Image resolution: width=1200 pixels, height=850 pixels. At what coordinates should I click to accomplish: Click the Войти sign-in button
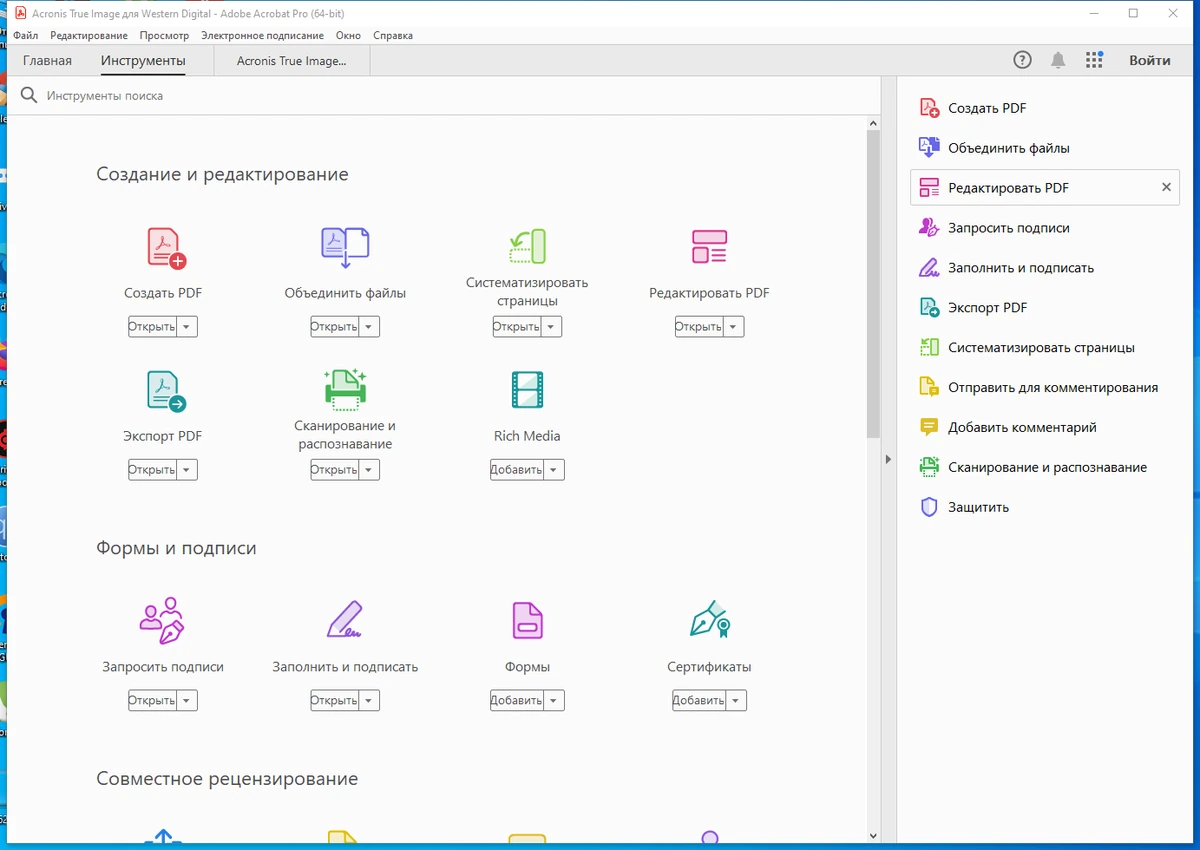(x=1150, y=60)
